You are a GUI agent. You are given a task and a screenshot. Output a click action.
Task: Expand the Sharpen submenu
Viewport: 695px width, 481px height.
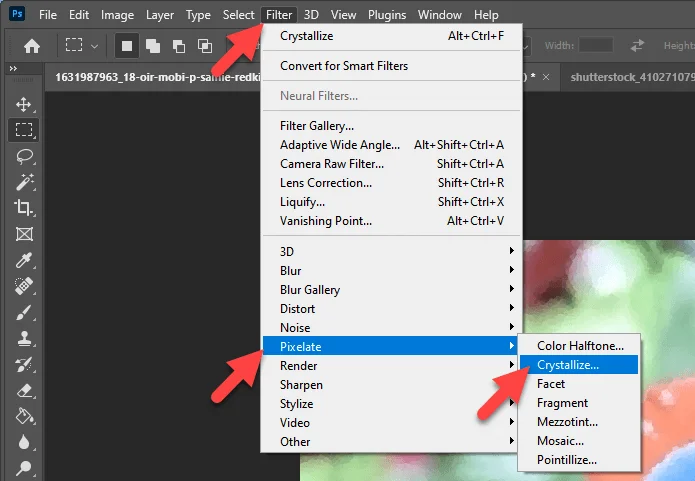pos(390,385)
